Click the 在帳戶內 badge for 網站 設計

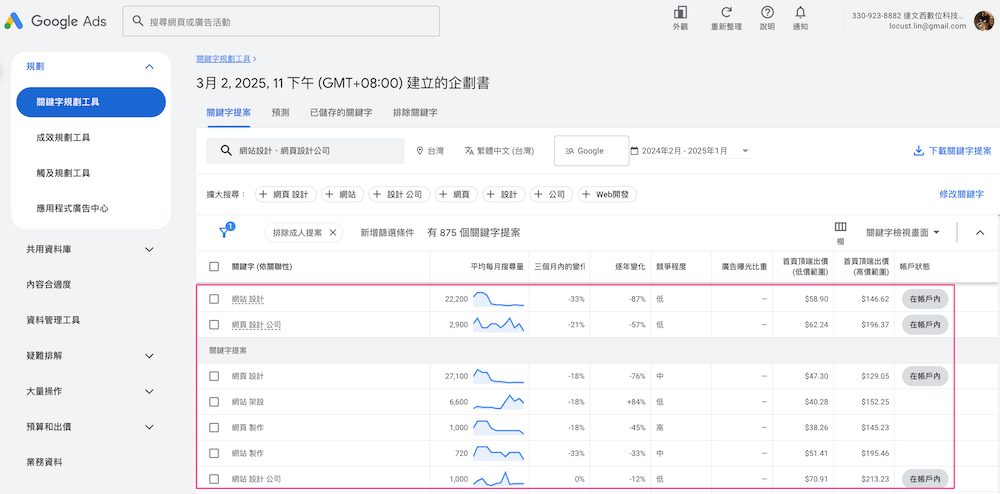click(x=925, y=299)
